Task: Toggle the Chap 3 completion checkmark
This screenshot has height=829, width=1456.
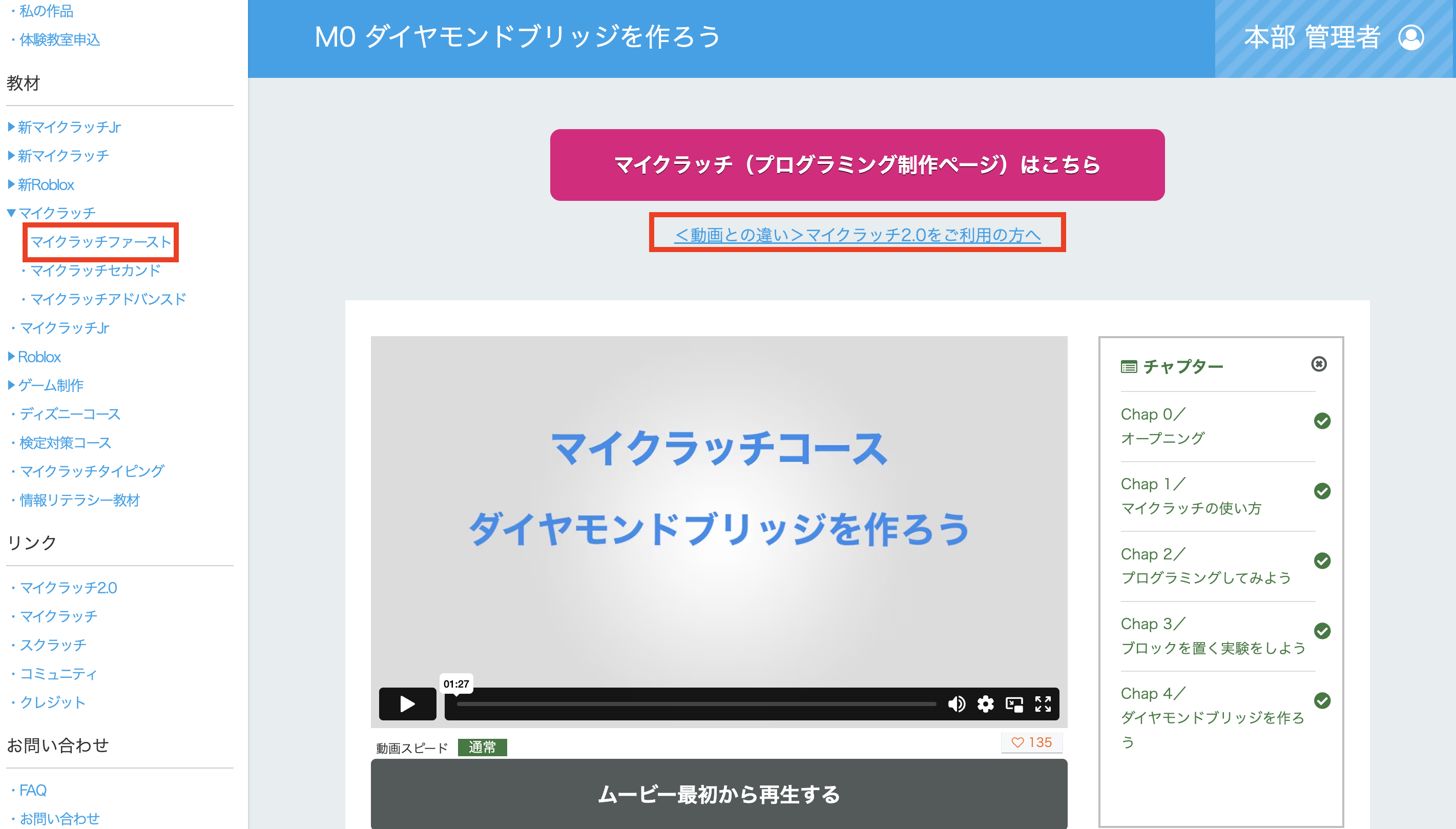Action: point(1322,631)
